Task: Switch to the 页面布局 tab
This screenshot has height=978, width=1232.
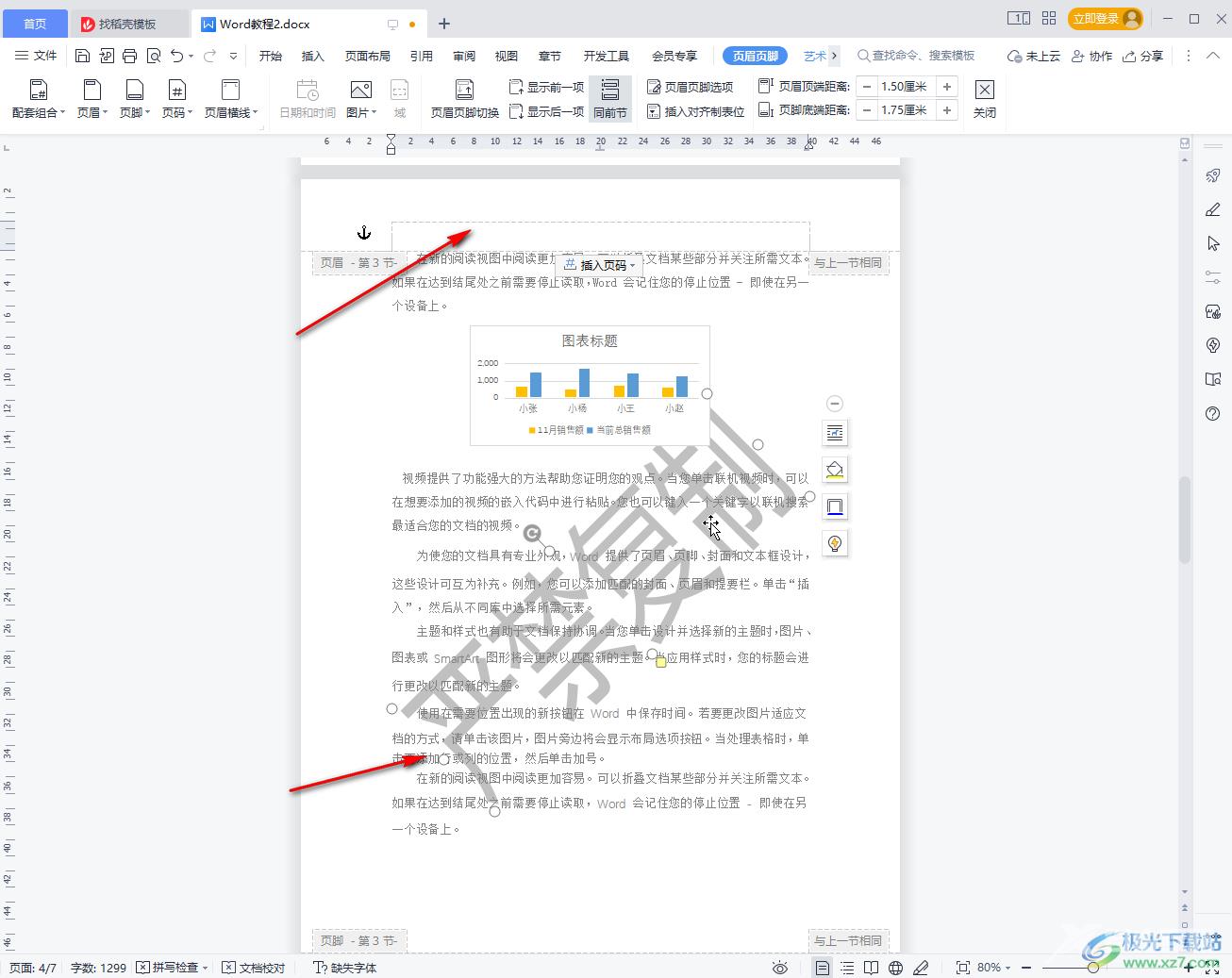Action: pos(368,56)
